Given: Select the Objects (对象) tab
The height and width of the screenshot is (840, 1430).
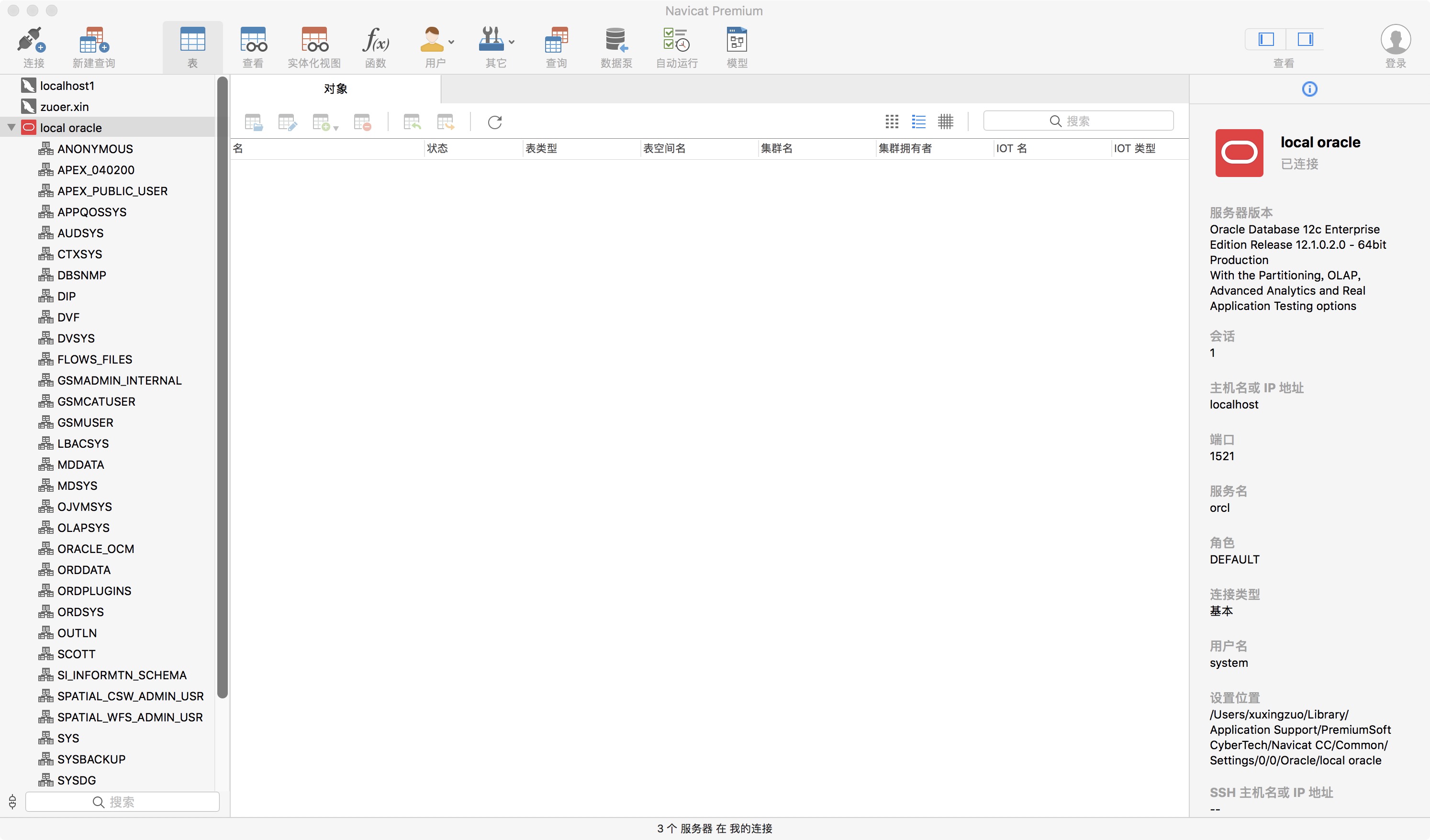Looking at the screenshot, I should [x=335, y=88].
